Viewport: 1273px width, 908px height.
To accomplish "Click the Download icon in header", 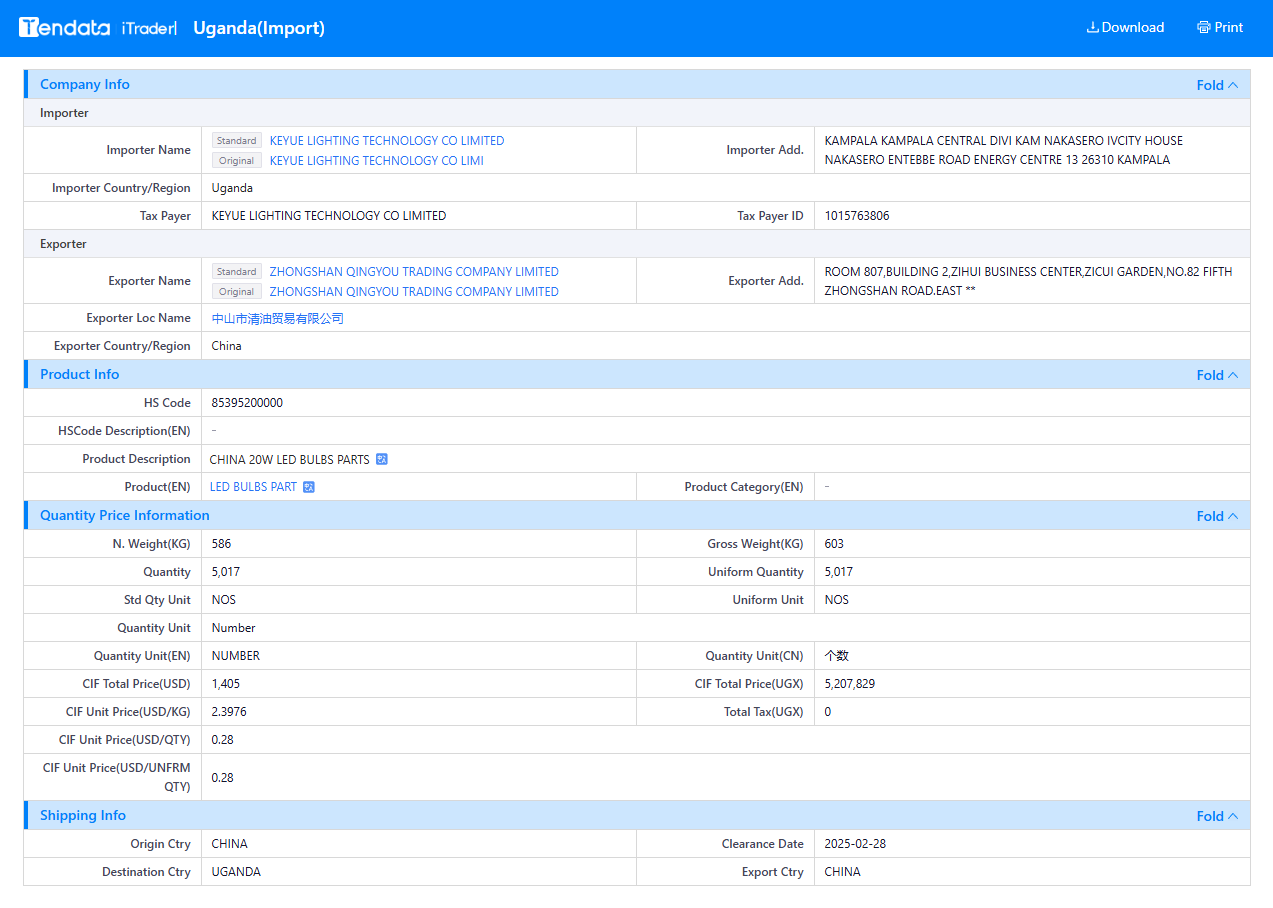I will [x=1093, y=27].
